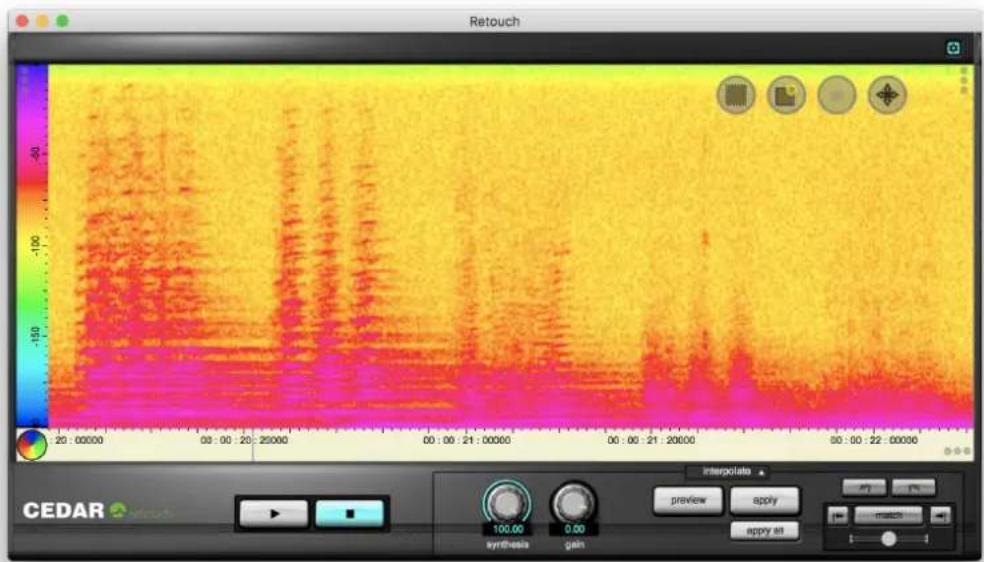Click the slider knob under match button

pos(889,539)
